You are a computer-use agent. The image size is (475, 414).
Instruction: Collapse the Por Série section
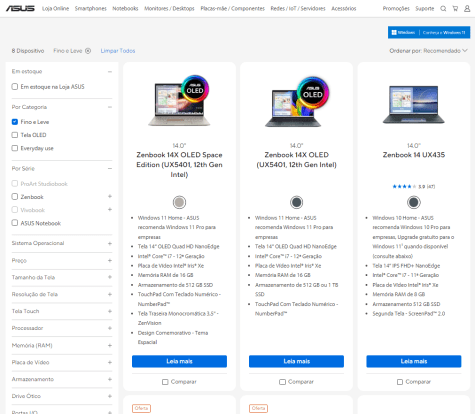tap(110, 168)
